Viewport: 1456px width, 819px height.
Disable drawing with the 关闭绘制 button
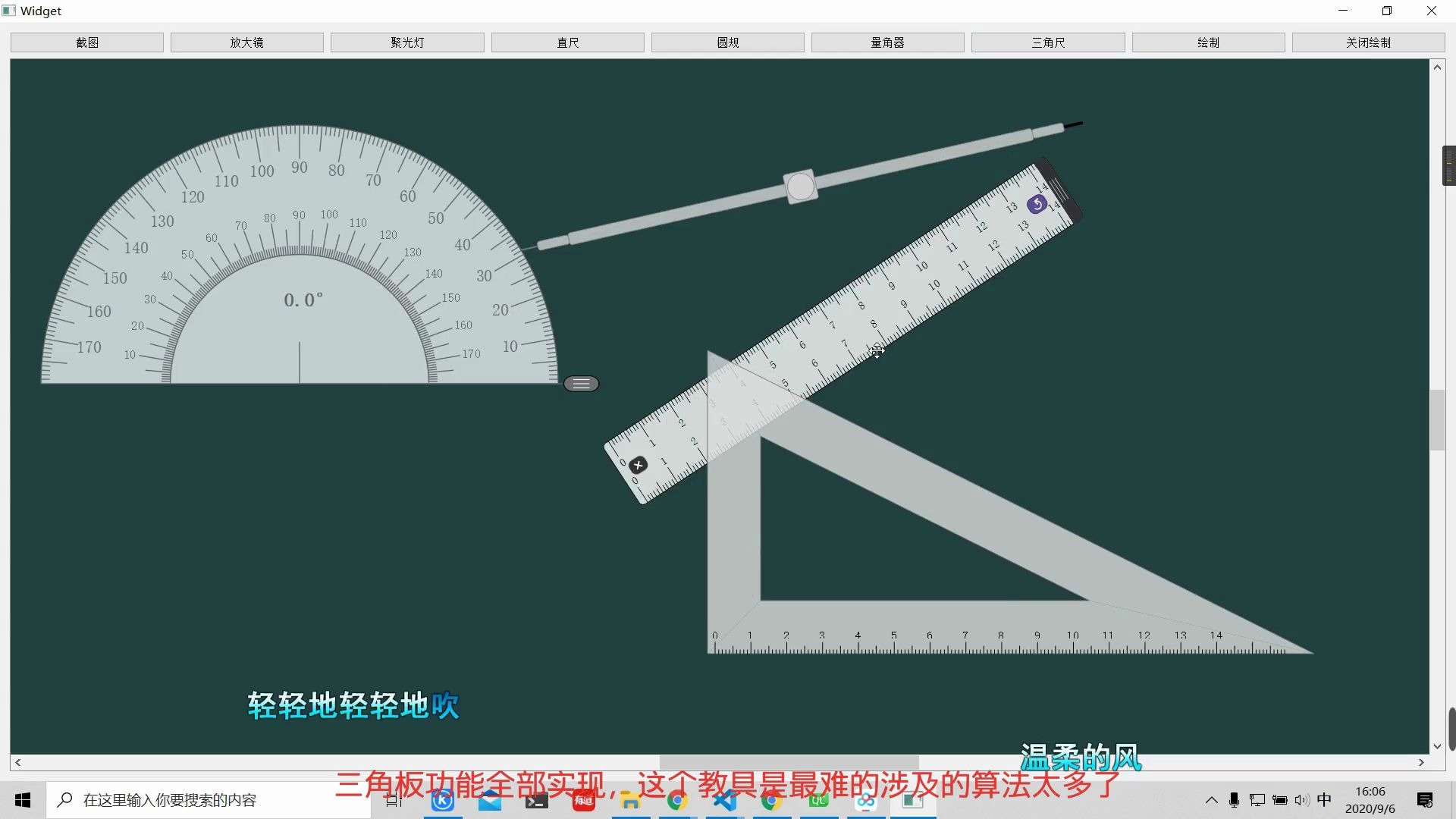click(1368, 42)
